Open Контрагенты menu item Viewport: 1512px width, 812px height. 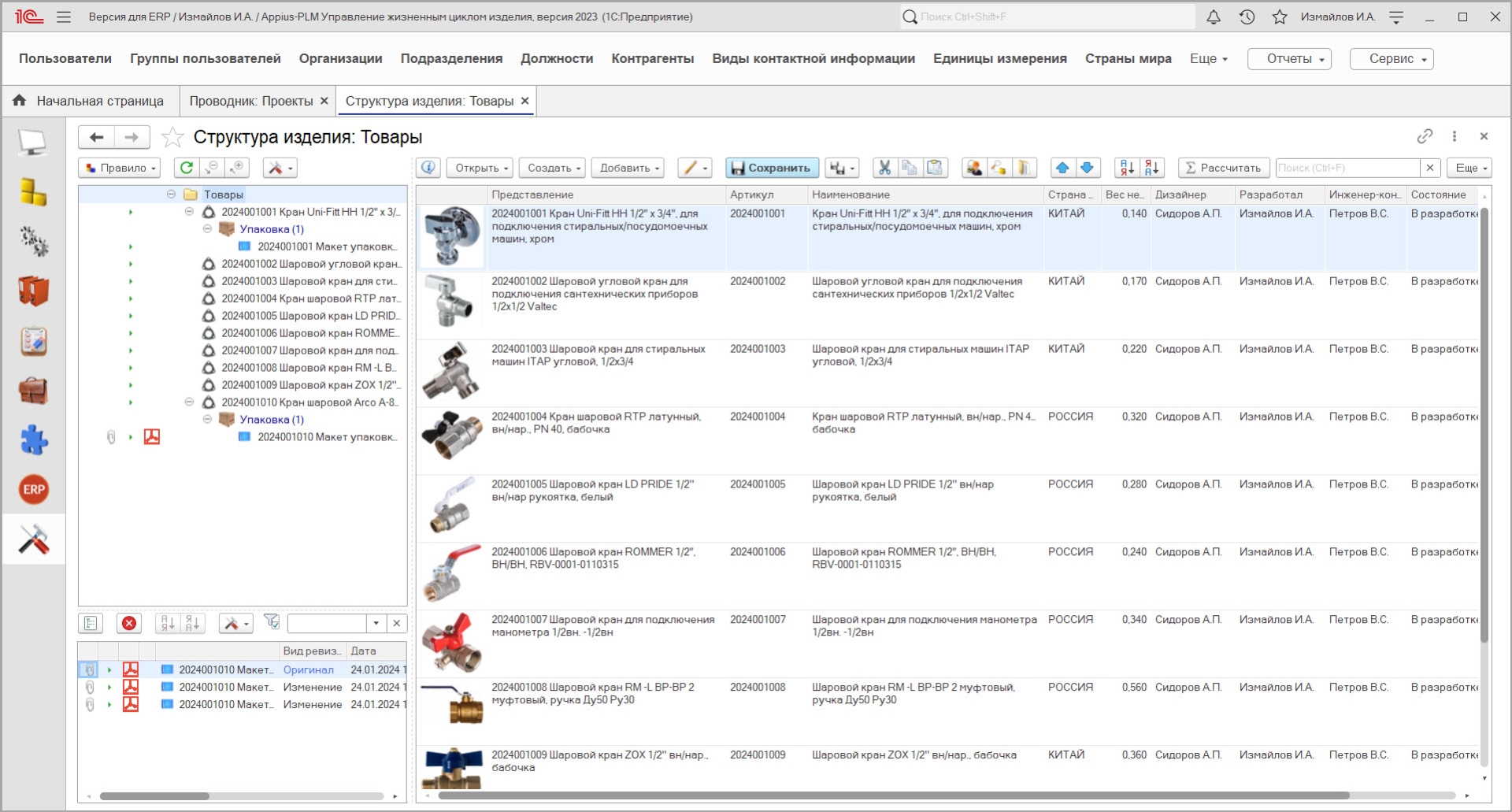[653, 58]
